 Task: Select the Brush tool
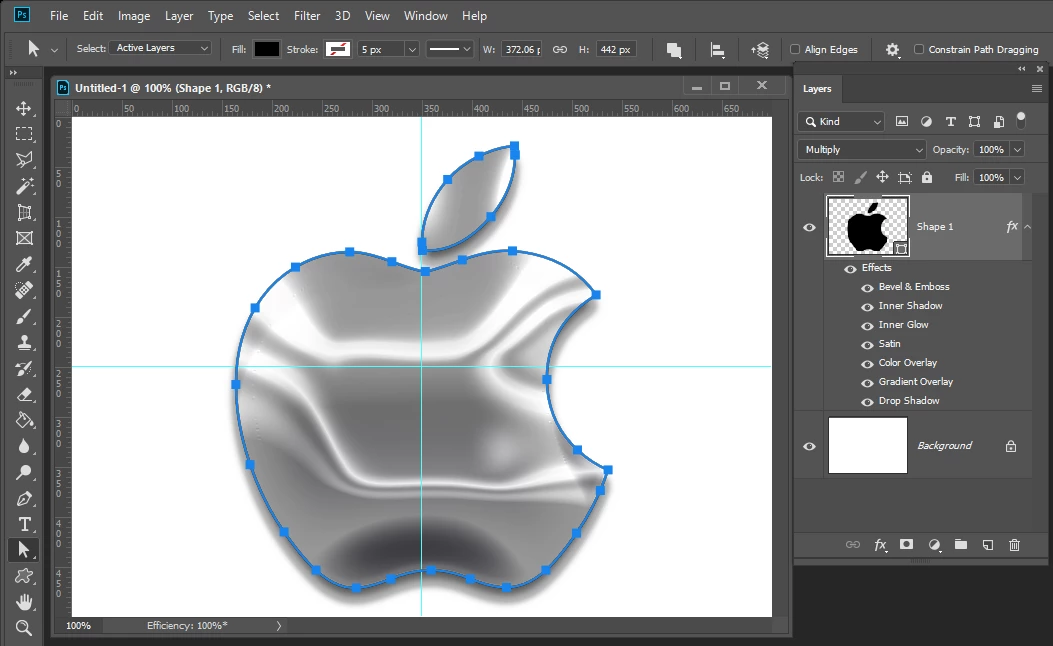click(x=24, y=316)
